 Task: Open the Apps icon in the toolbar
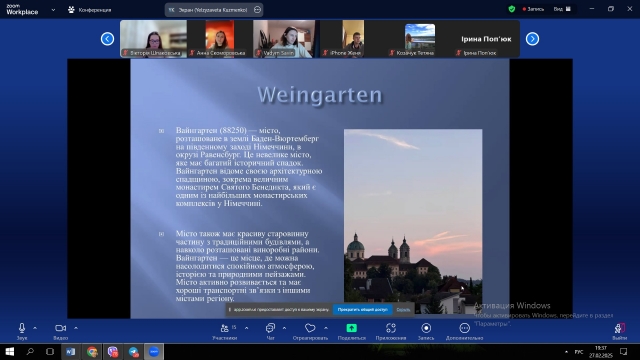(x=391, y=328)
